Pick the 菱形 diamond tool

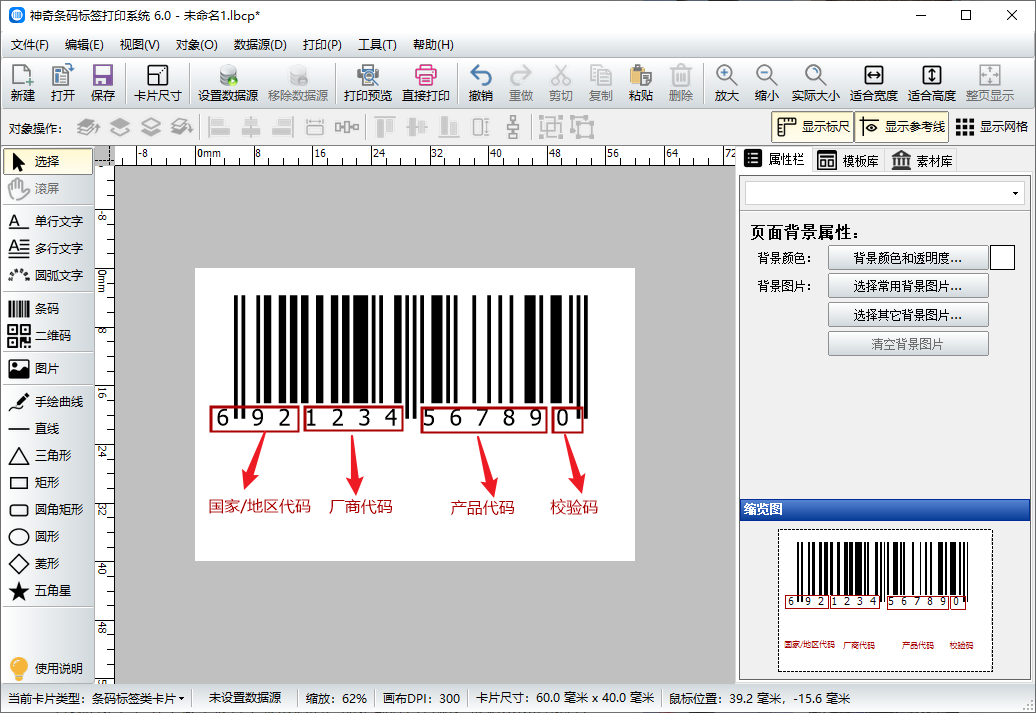tap(48, 564)
